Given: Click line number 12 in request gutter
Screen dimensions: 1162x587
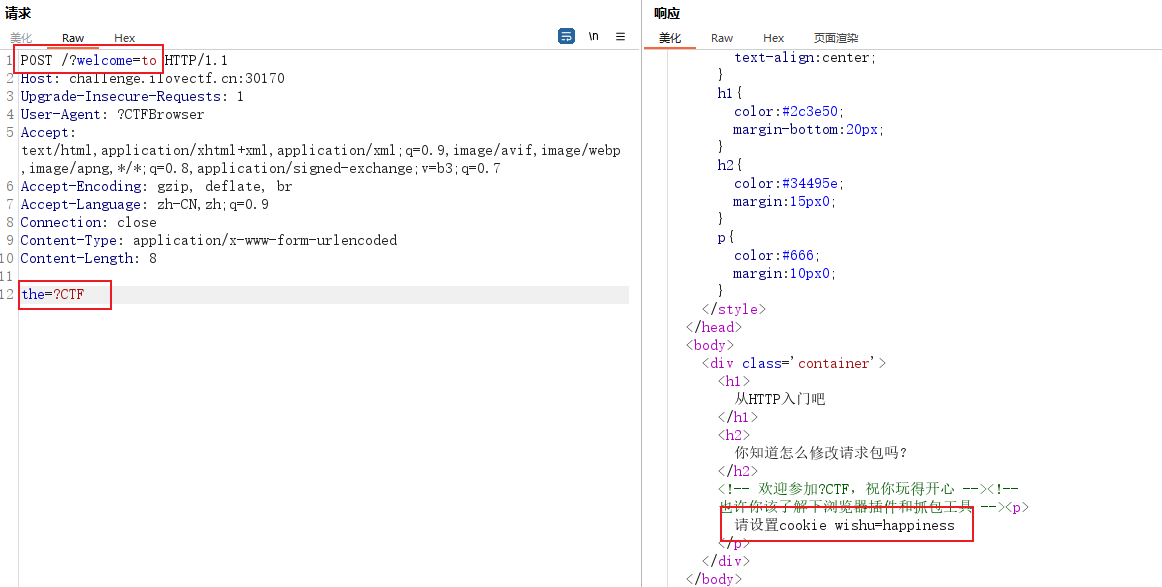Looking at the screenshot, I should coord(7,294).
